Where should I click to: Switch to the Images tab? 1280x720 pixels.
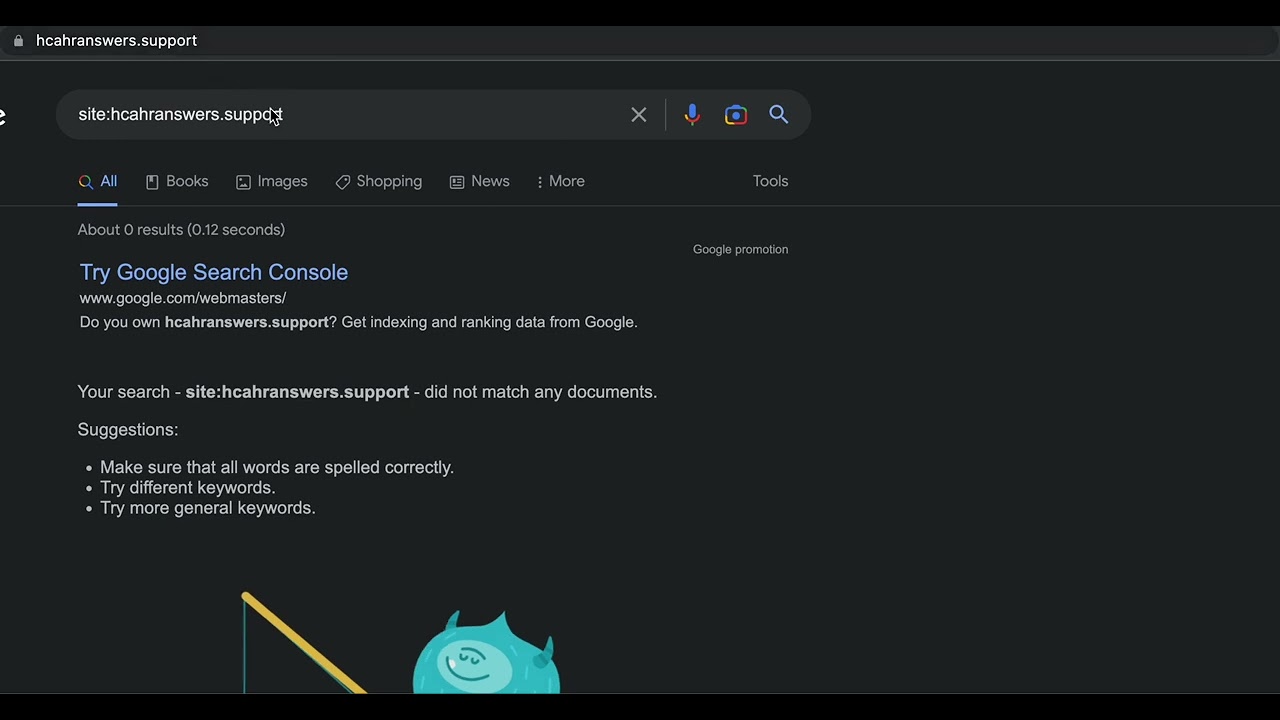tap(272, 181)
